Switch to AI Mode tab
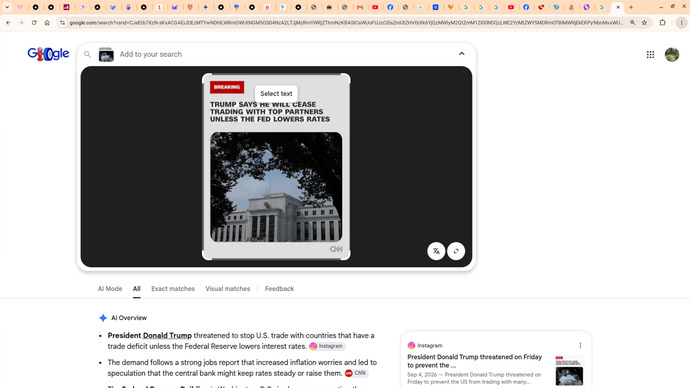The width and height of the screenshot is (690, 388). pos(110,289)
